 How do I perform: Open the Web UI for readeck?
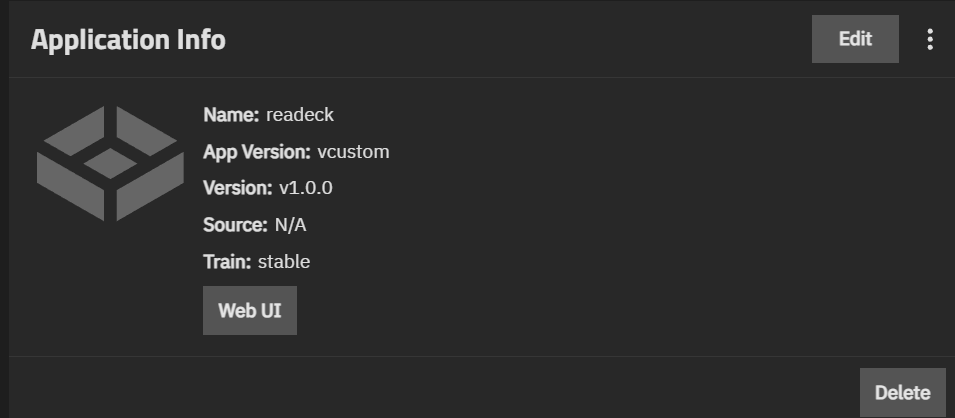(x=250, y=310)
